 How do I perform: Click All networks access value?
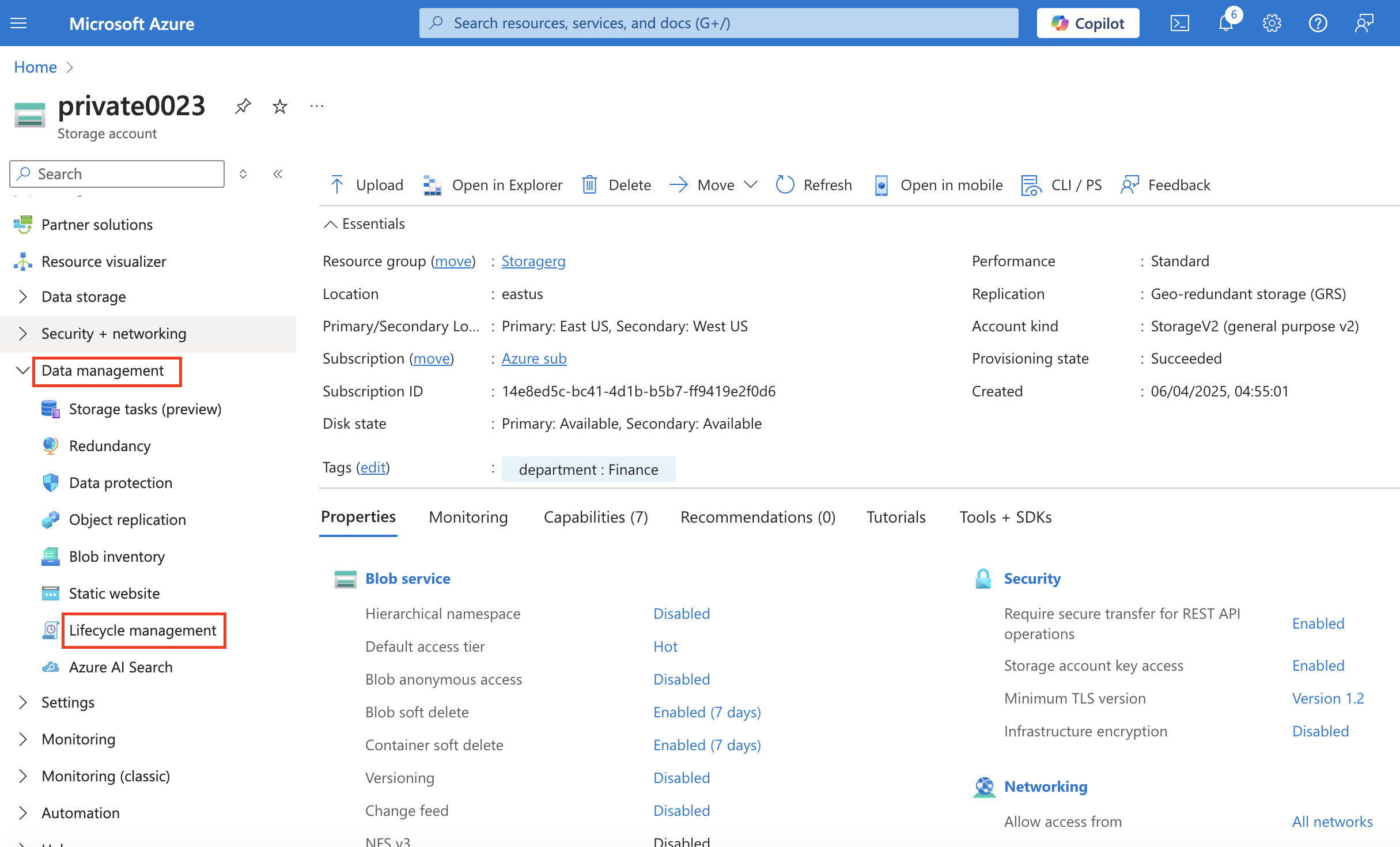pyautogui.click(x=1332, y=822)
